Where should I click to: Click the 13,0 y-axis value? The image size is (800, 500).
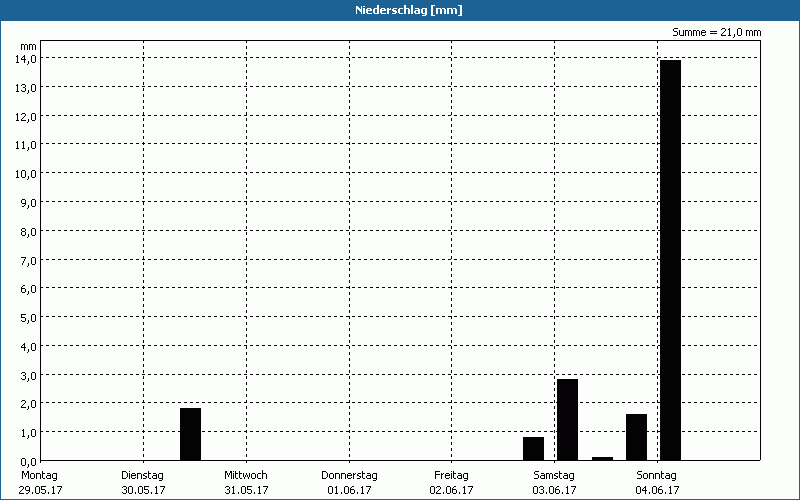26,87
